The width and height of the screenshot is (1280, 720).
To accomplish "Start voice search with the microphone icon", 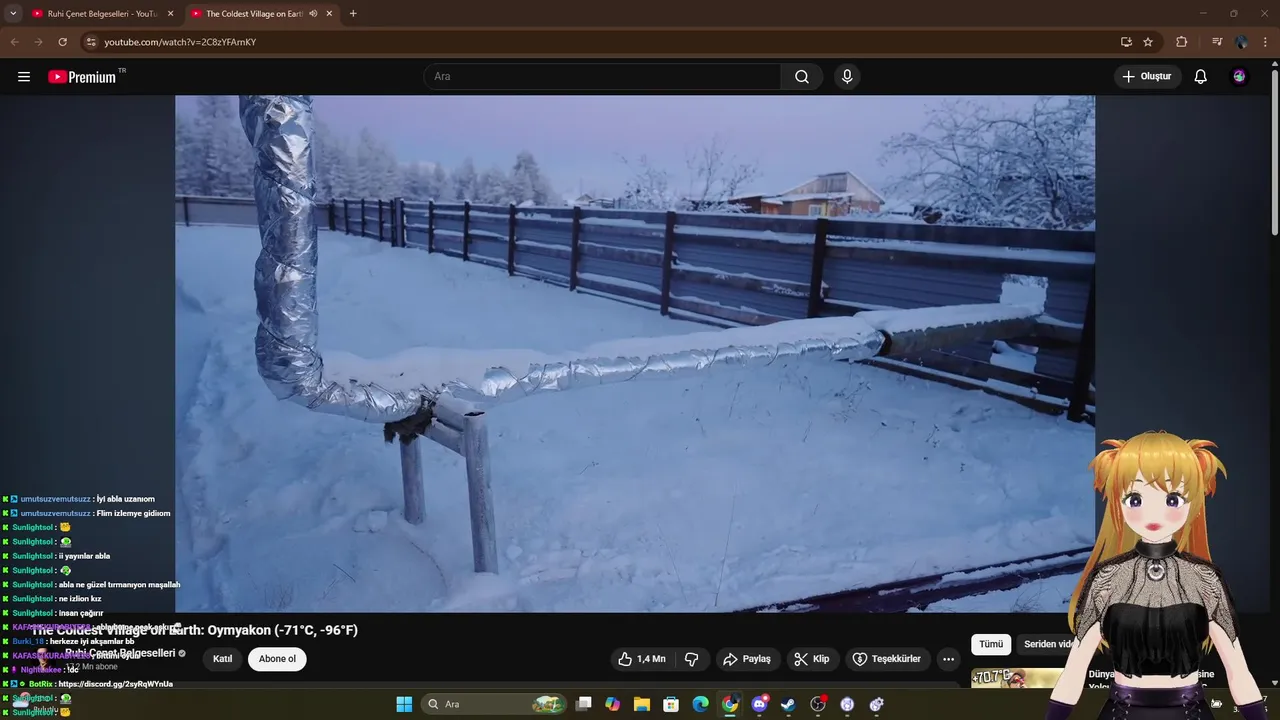I will (847, 77).
